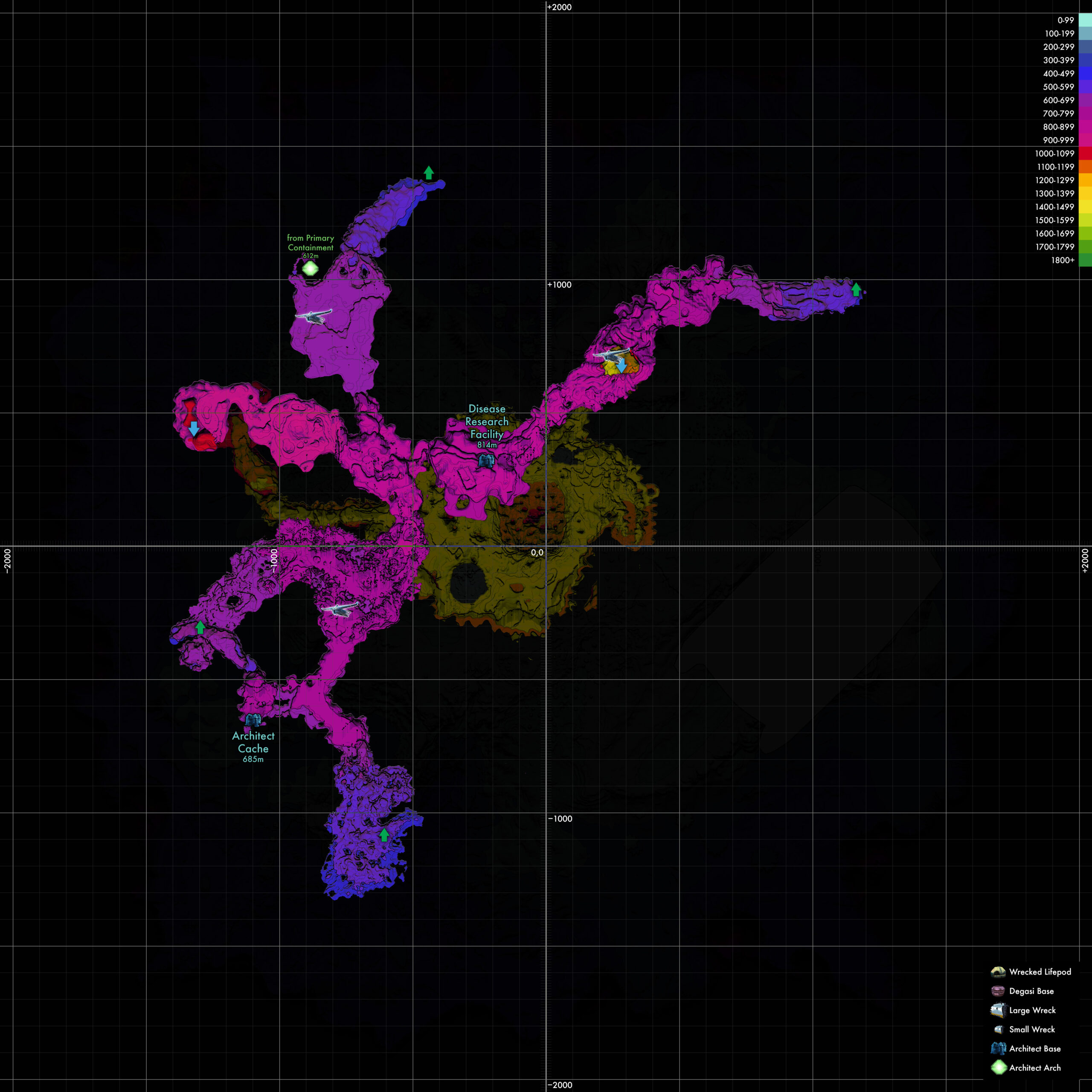
Task: Click the Wrecked Lifepod legend icon
Action: (x=998, y=972)
